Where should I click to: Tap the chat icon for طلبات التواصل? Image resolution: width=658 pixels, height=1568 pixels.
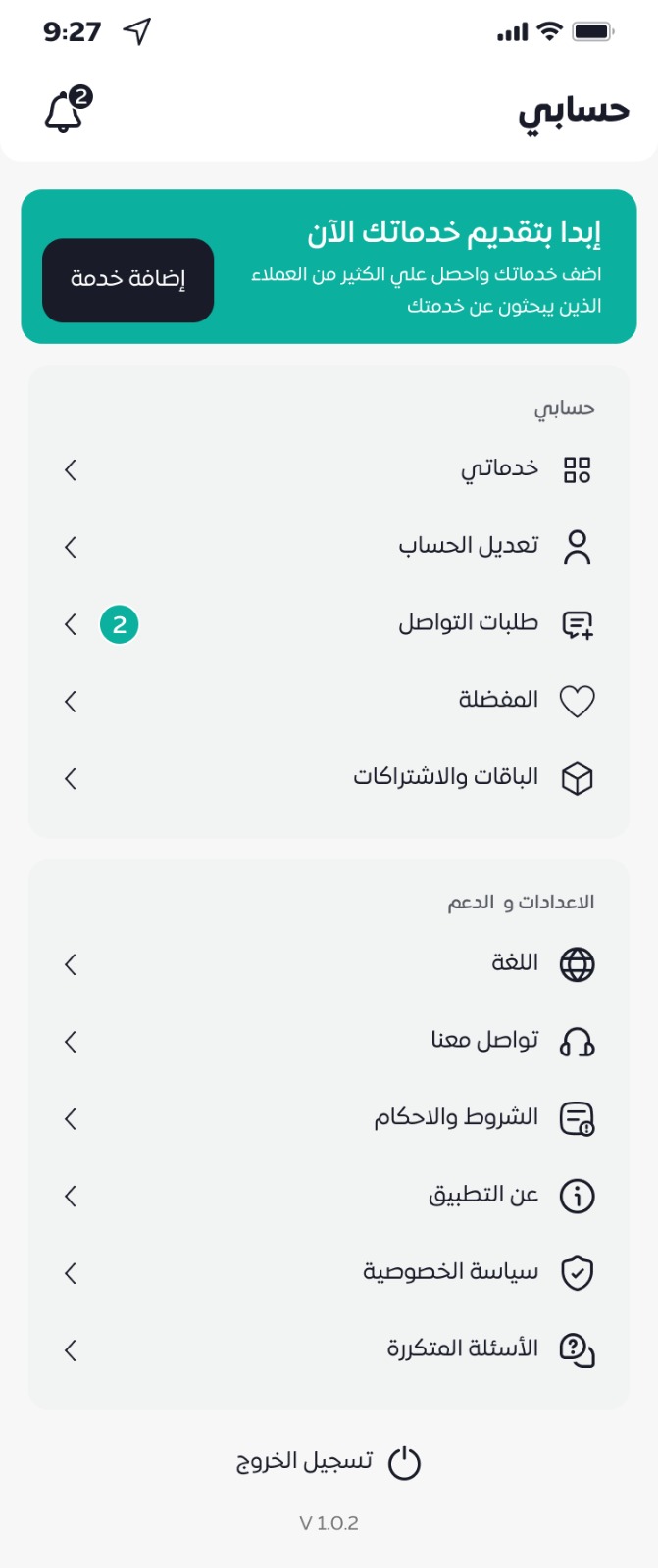click(x=577, y=624)
